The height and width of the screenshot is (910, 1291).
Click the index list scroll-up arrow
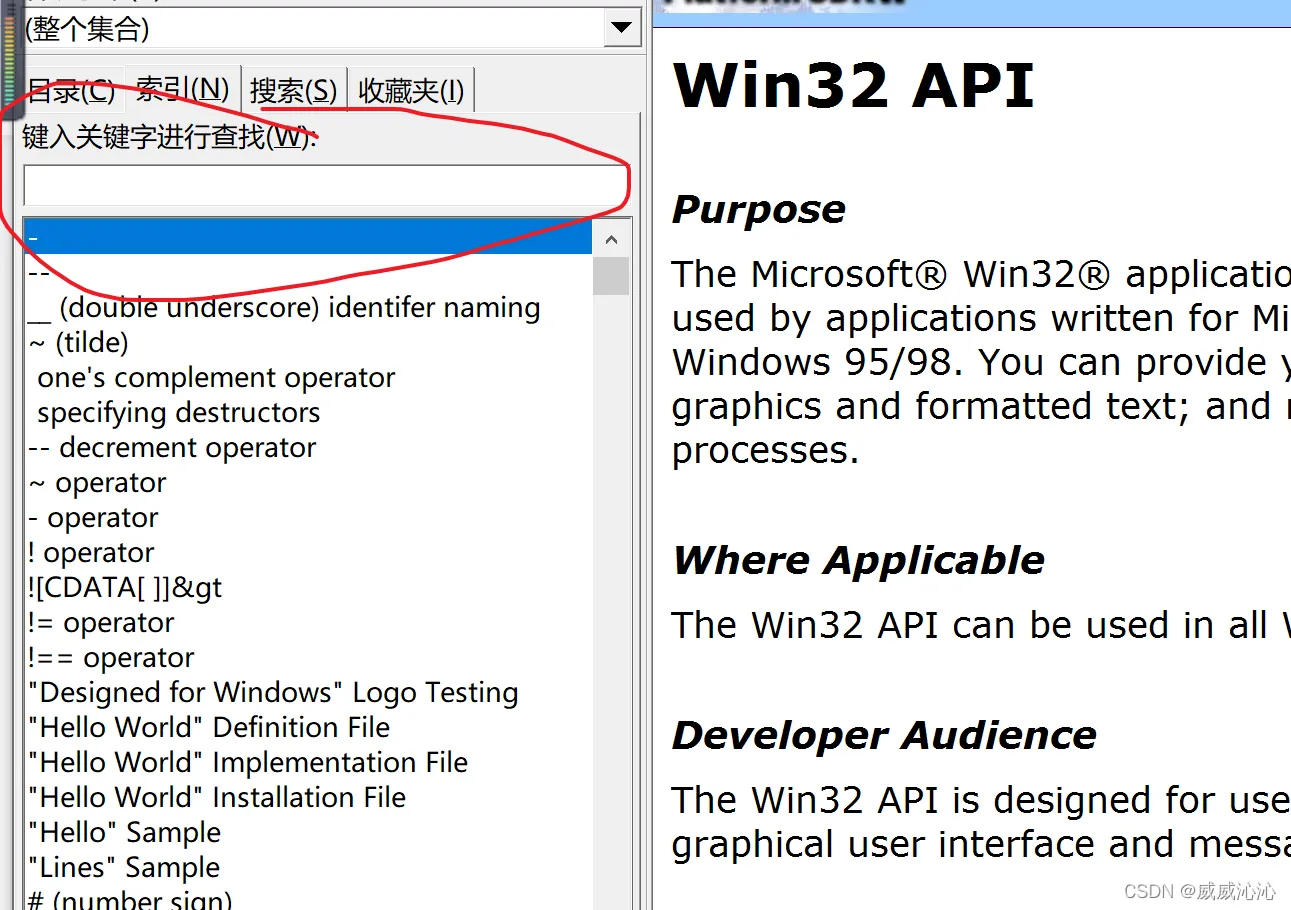coord(612,239)
